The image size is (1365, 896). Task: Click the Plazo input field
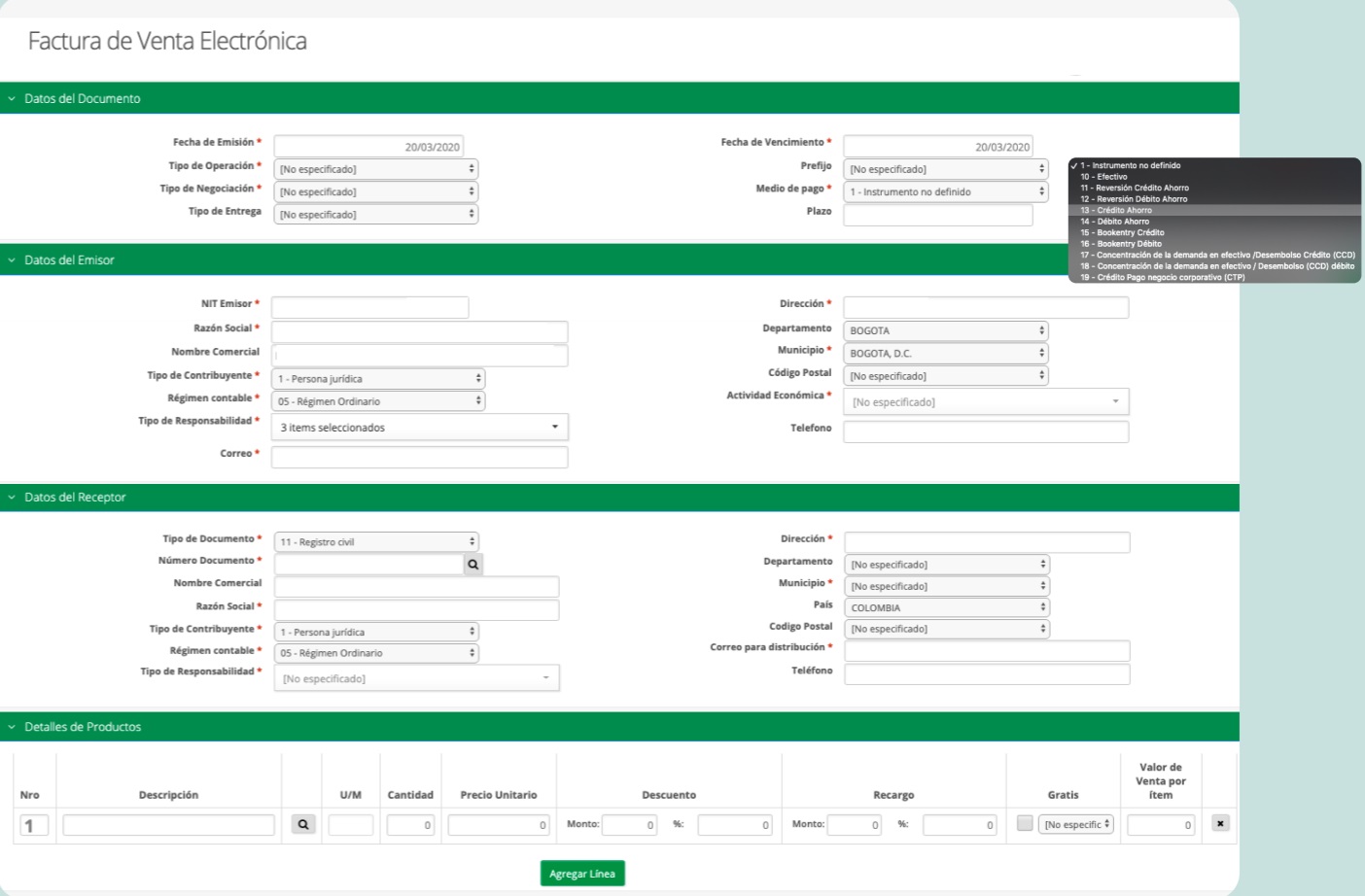click(938, 215)
